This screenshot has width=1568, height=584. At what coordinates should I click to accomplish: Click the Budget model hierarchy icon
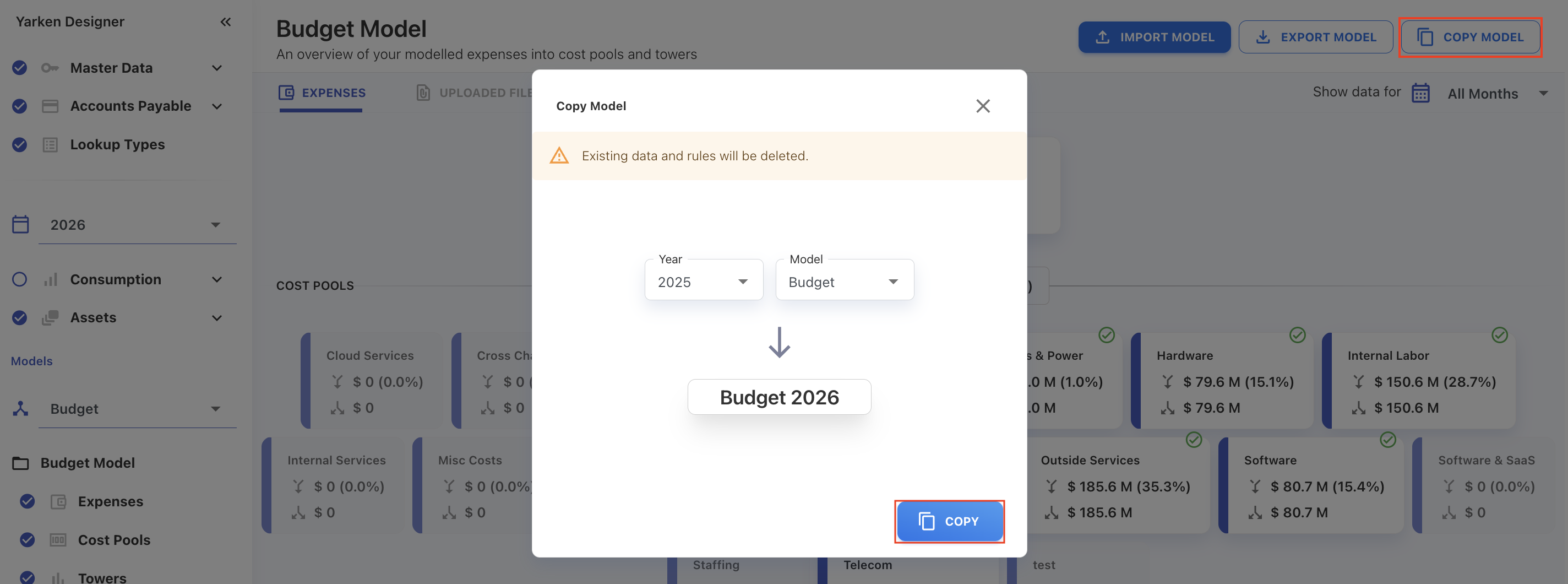coord(20,409)
